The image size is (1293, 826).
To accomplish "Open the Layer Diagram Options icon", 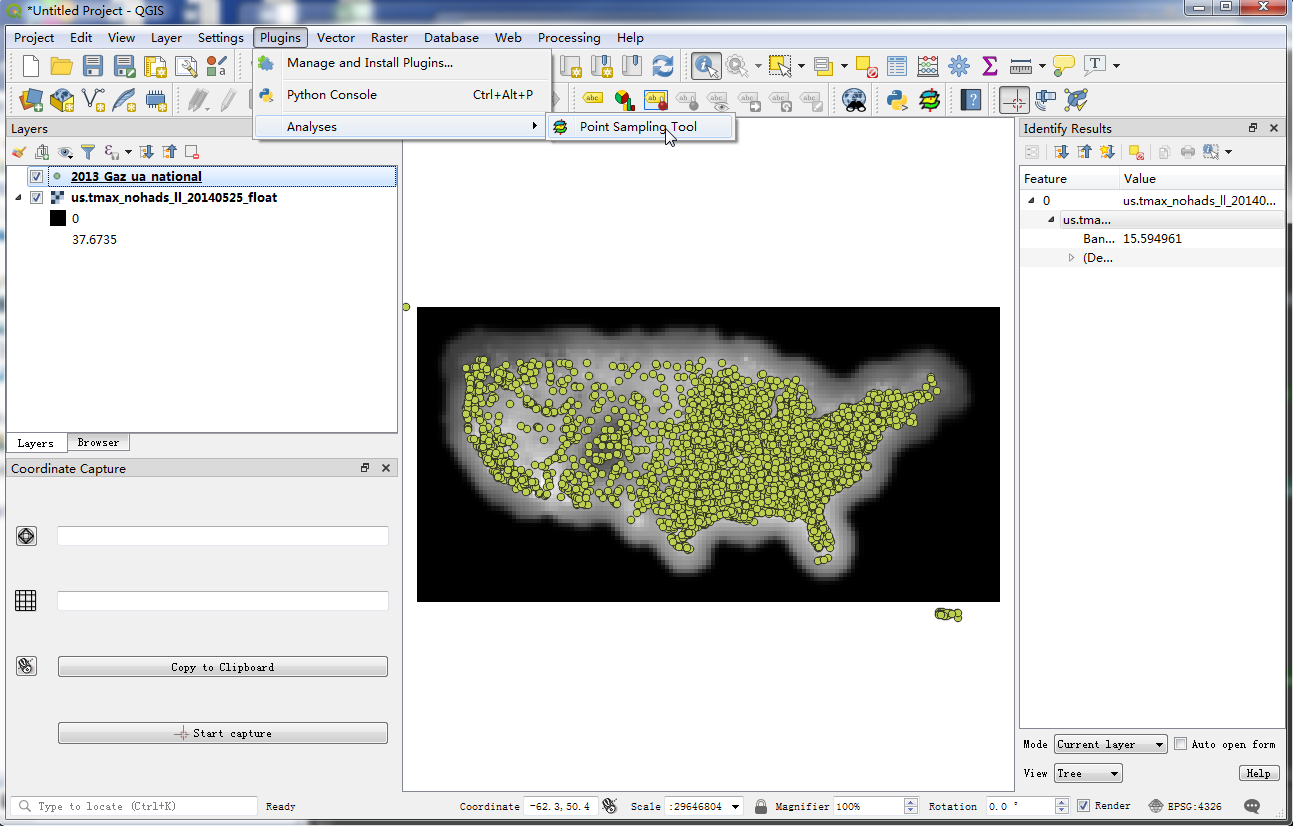I will click(624, 99).
